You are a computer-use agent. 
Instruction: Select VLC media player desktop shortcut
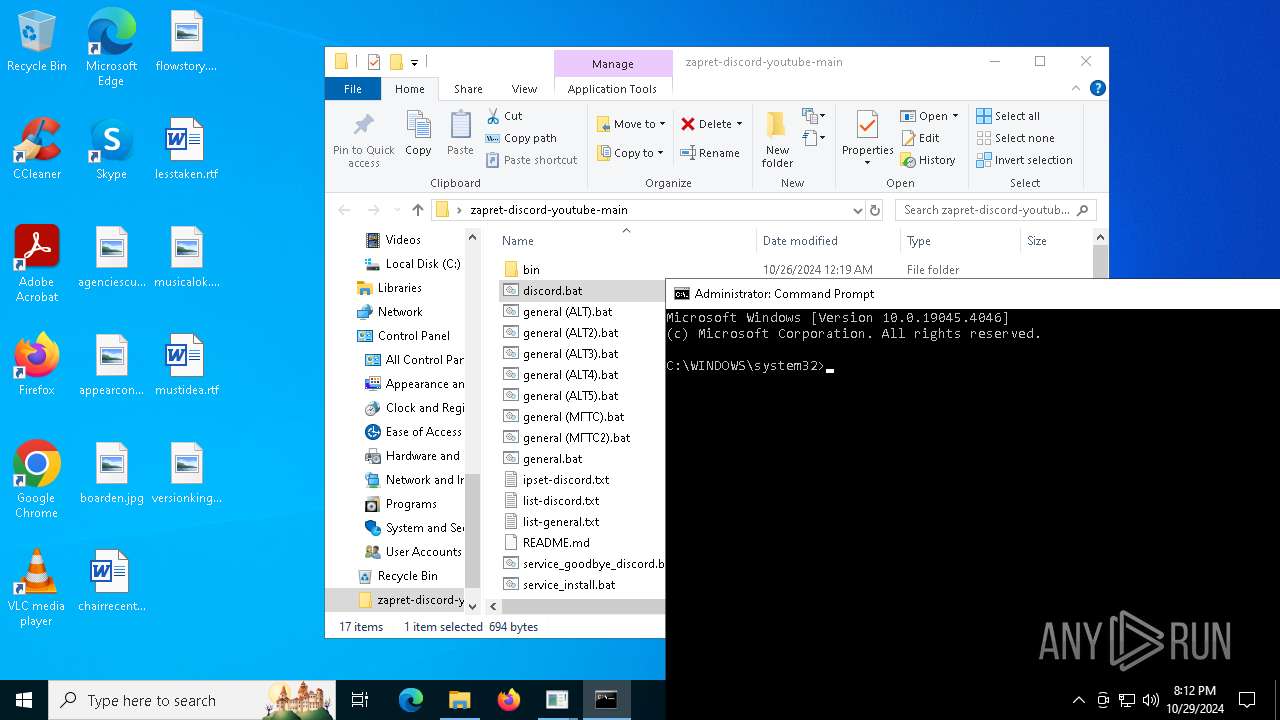click(x=36, y=588)
